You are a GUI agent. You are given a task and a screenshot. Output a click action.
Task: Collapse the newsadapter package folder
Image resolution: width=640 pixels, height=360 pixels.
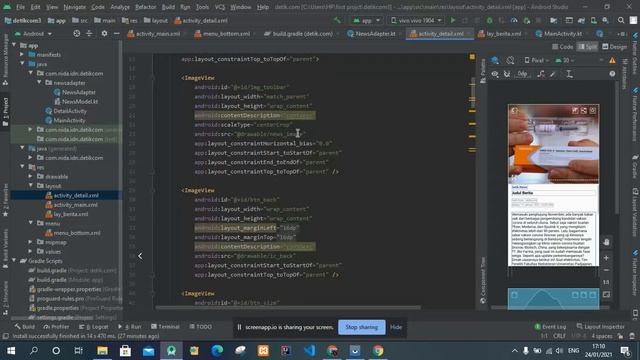[40, 83]
